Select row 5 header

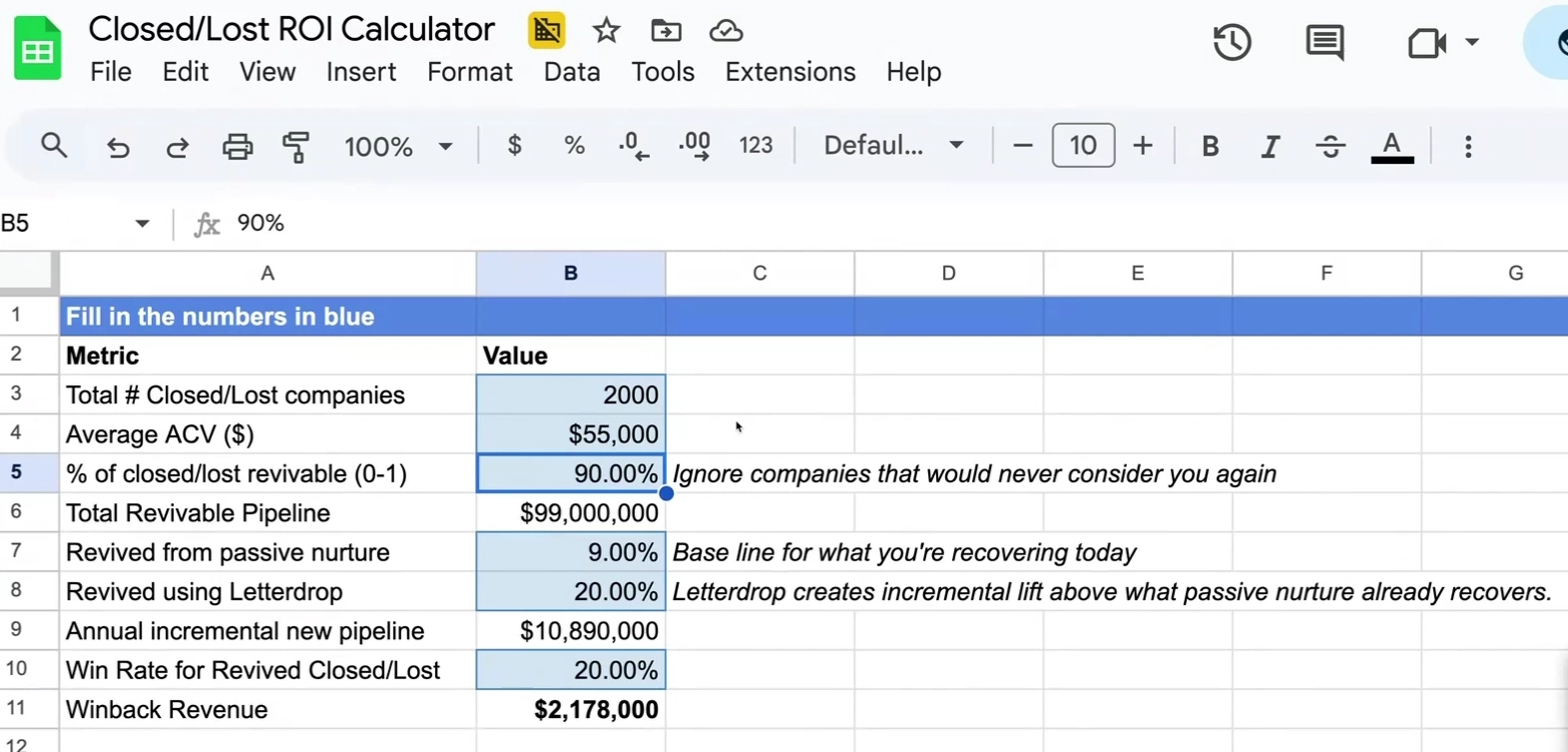[x=29, y=472]
